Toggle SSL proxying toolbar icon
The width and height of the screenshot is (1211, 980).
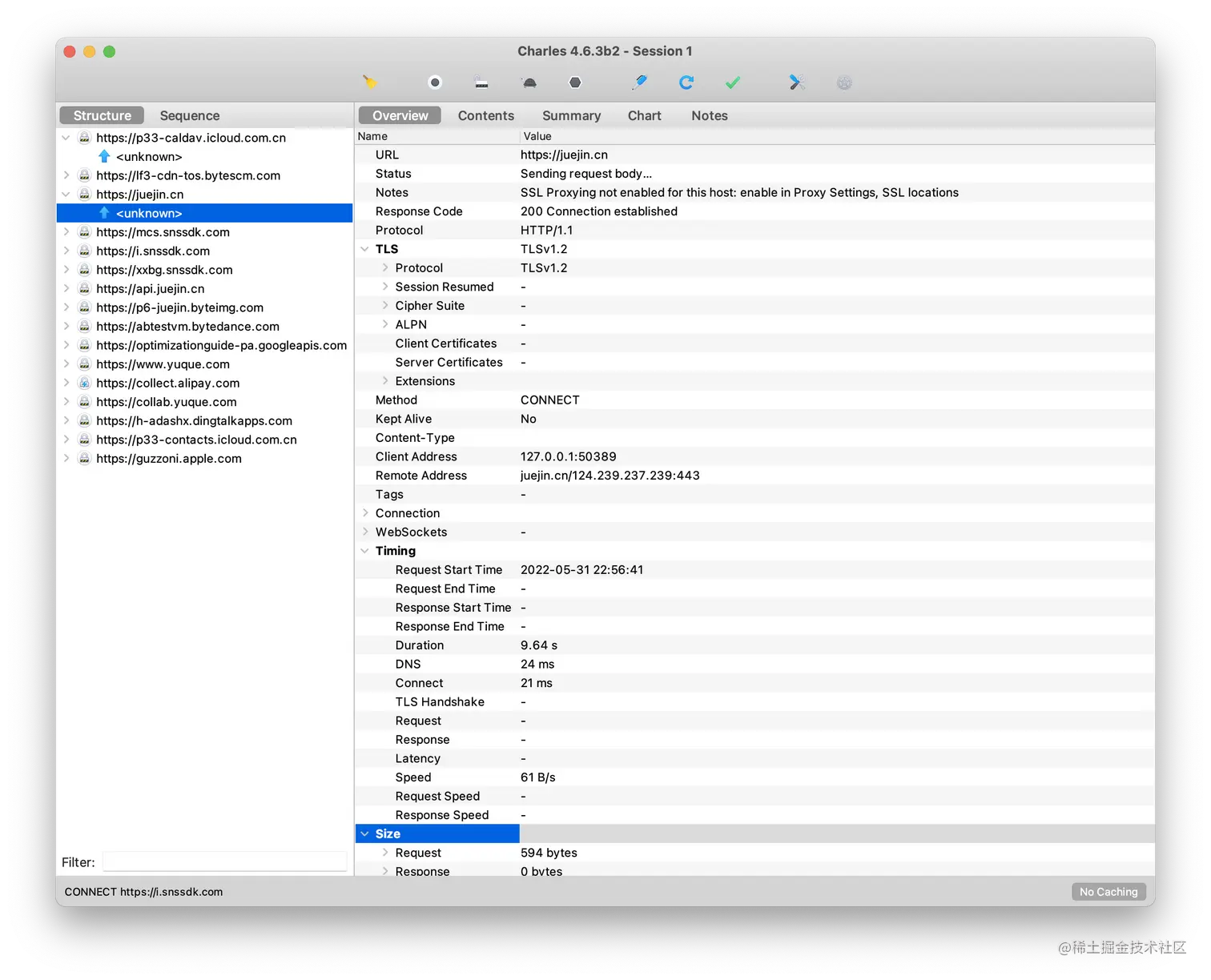coord(481,82)
